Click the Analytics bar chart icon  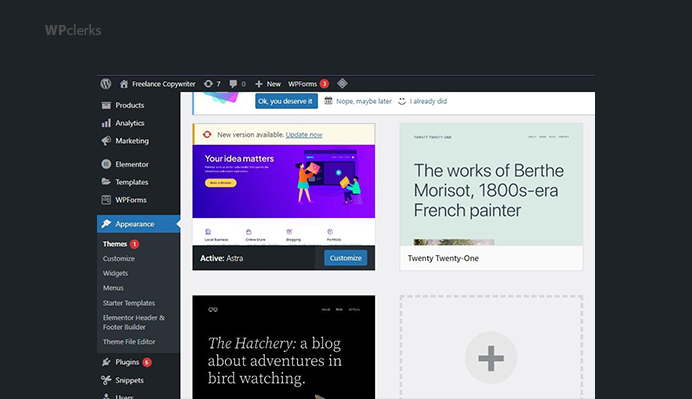[106, 123]
